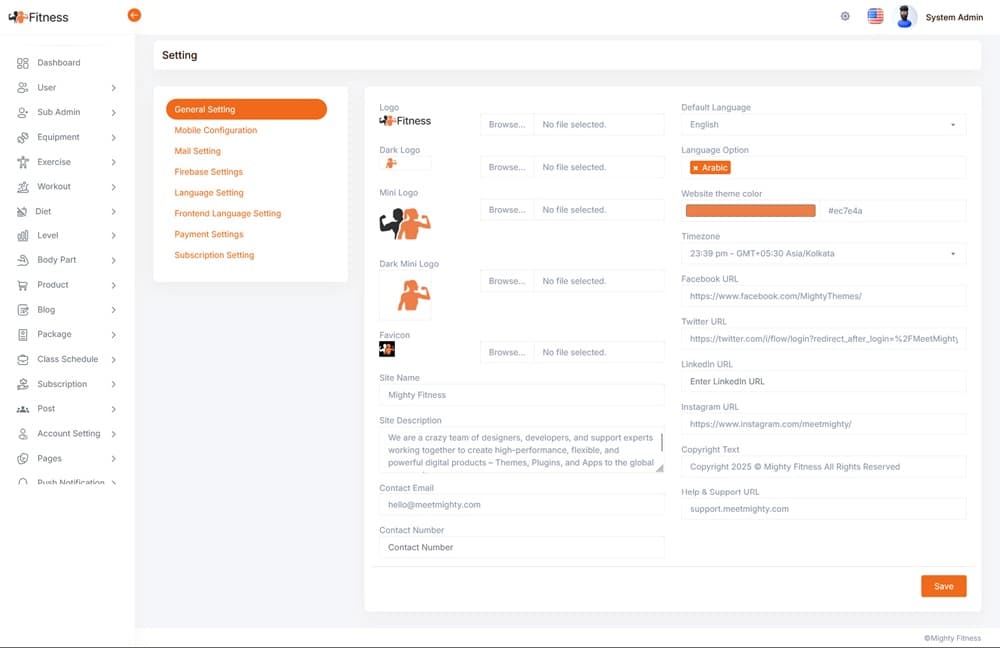Switch to Mobile Configuration settings tab
The image size is (1000, 648).
tap(216, 130)
